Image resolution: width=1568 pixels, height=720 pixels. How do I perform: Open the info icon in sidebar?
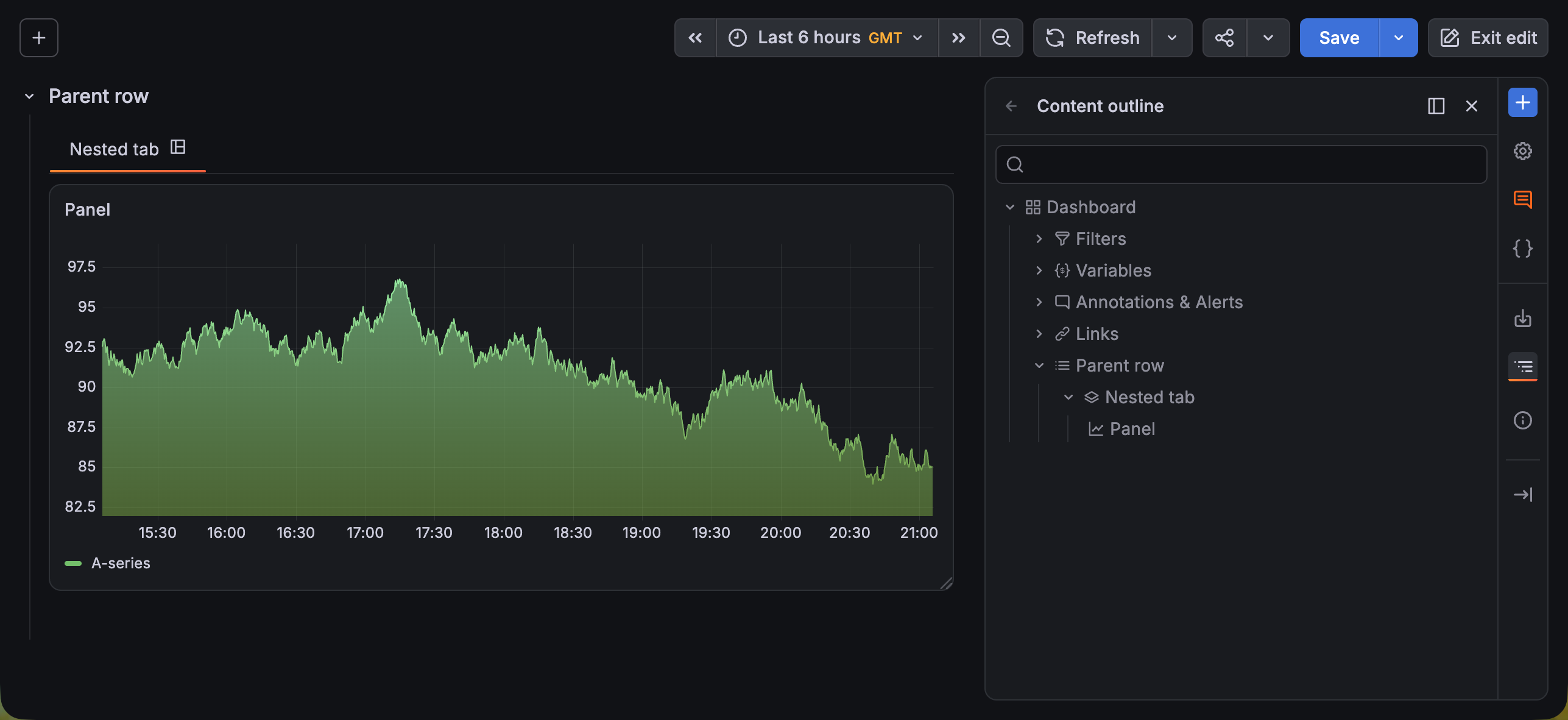(1523, 420)
